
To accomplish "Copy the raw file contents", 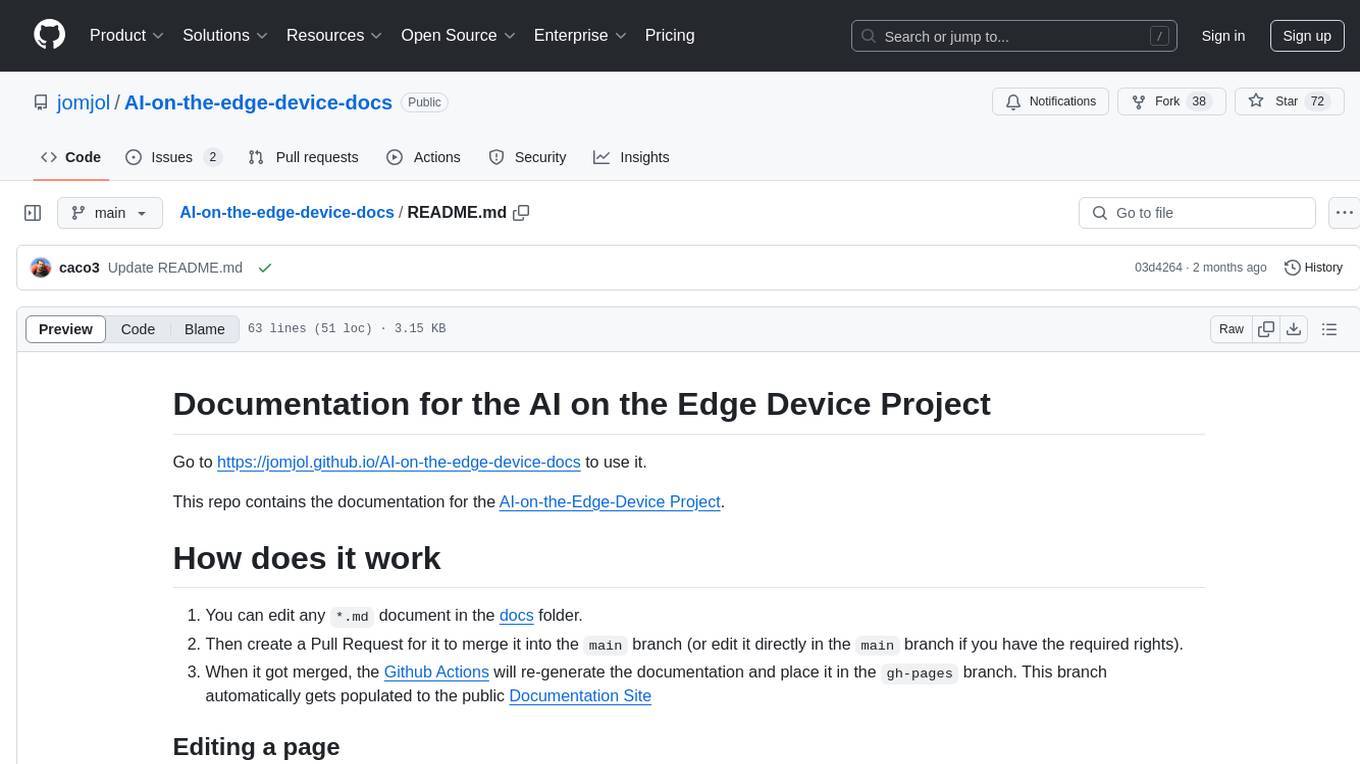I will coord(1266,329).
